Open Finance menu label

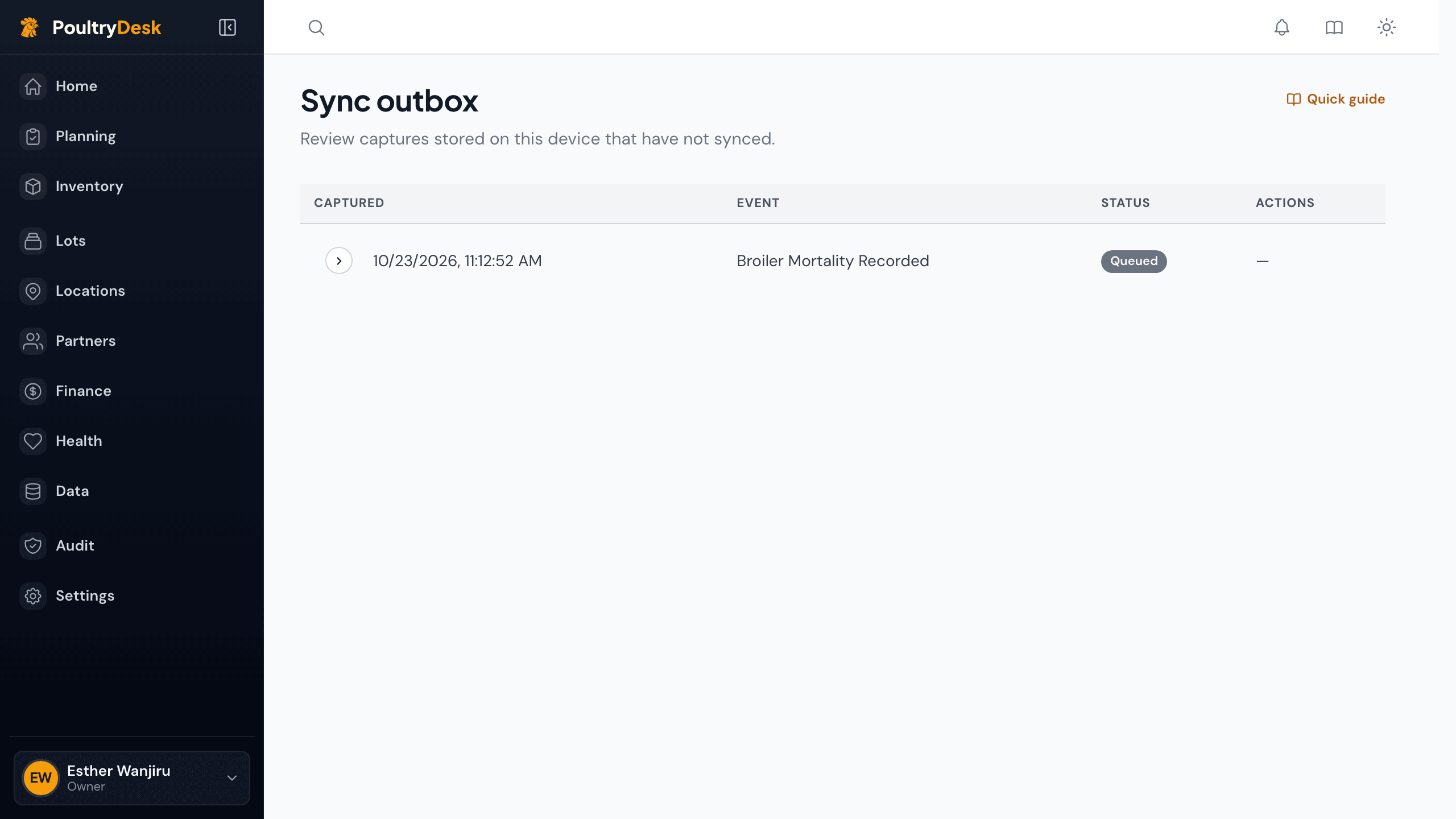[84, 391]
